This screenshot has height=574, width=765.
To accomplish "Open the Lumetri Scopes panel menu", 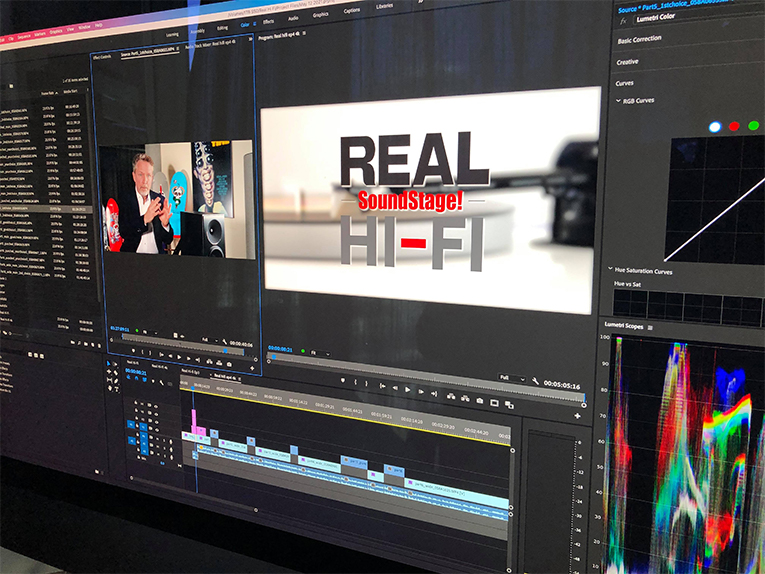I will pos(650,328).
